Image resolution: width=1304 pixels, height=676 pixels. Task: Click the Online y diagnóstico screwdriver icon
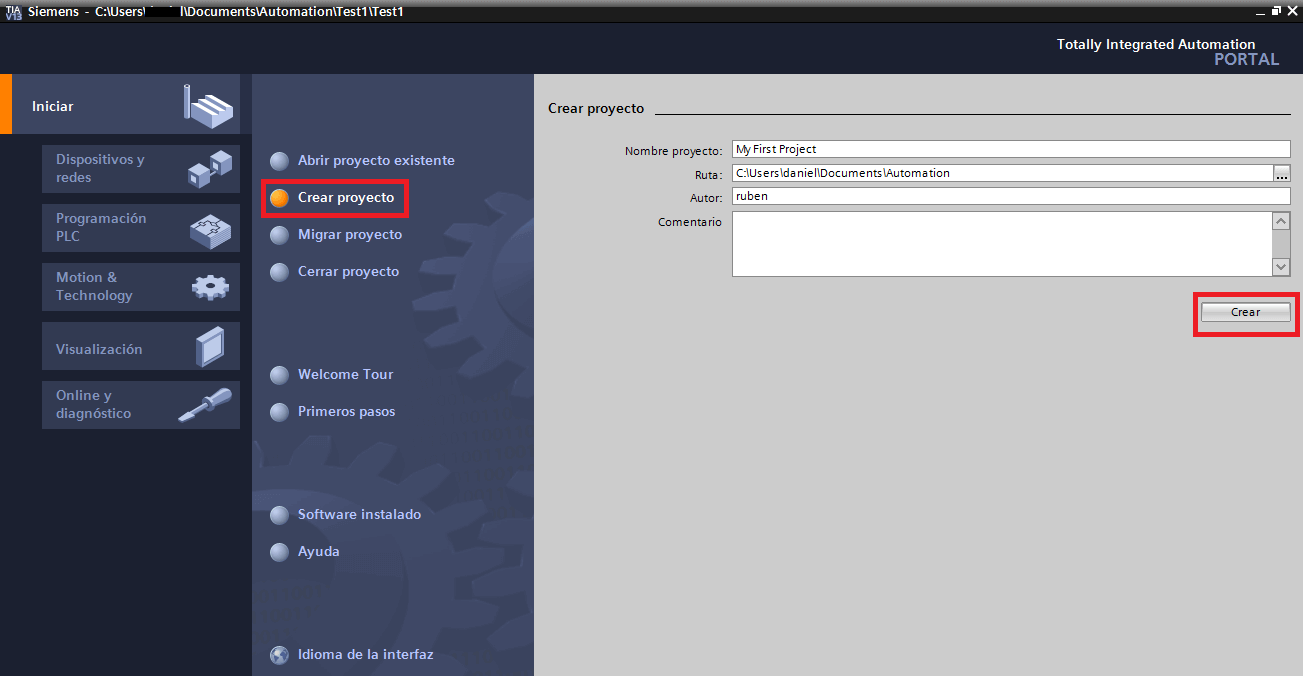tap(205, 405)
